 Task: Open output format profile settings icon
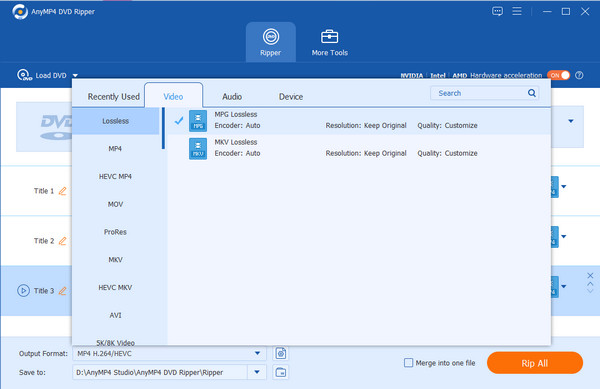[280, 353]
